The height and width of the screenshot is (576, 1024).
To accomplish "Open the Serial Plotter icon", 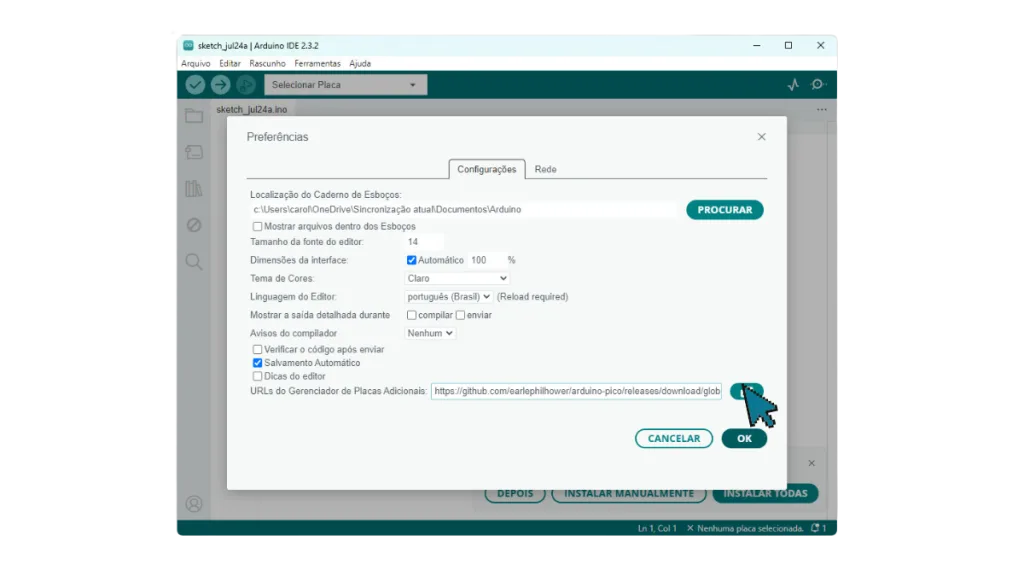I will 793,85.
